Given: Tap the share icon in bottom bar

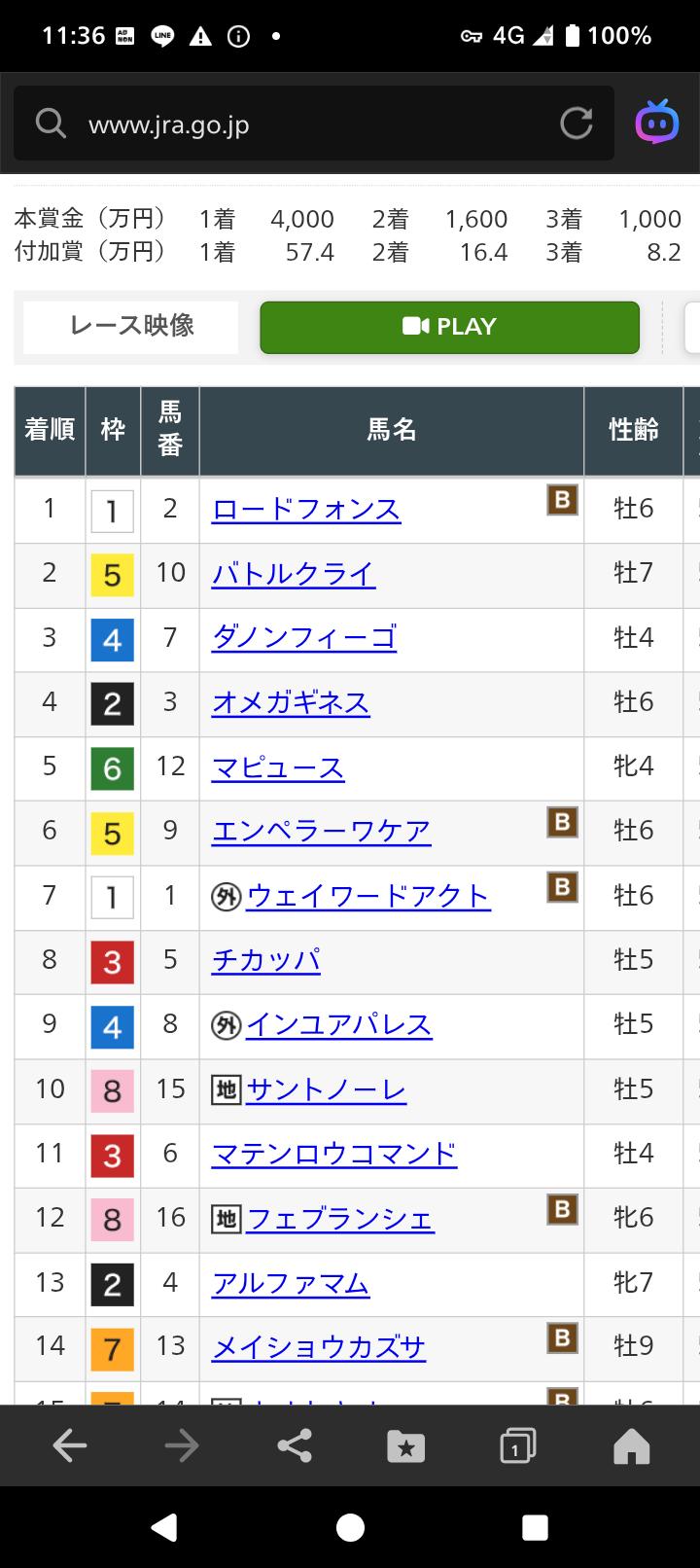Looking at the screenshot, I should [x=294, y=1446].
